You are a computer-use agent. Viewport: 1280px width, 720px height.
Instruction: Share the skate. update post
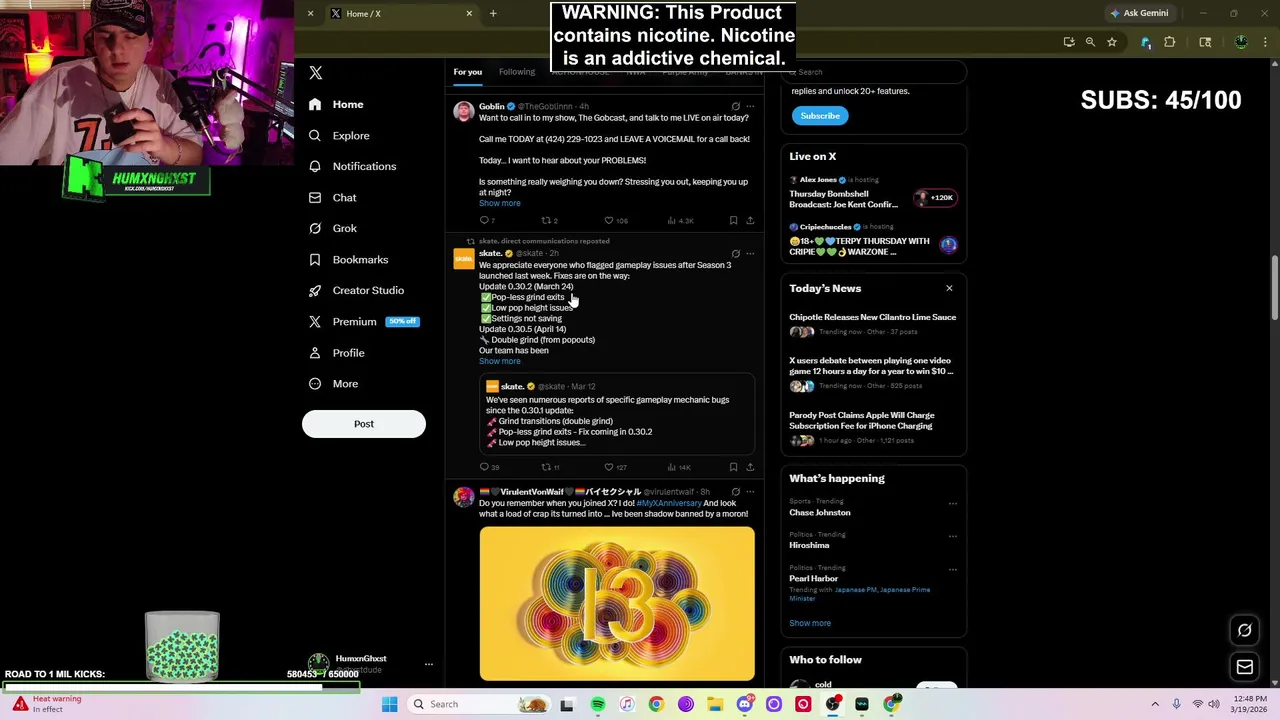tap(750, 467)
